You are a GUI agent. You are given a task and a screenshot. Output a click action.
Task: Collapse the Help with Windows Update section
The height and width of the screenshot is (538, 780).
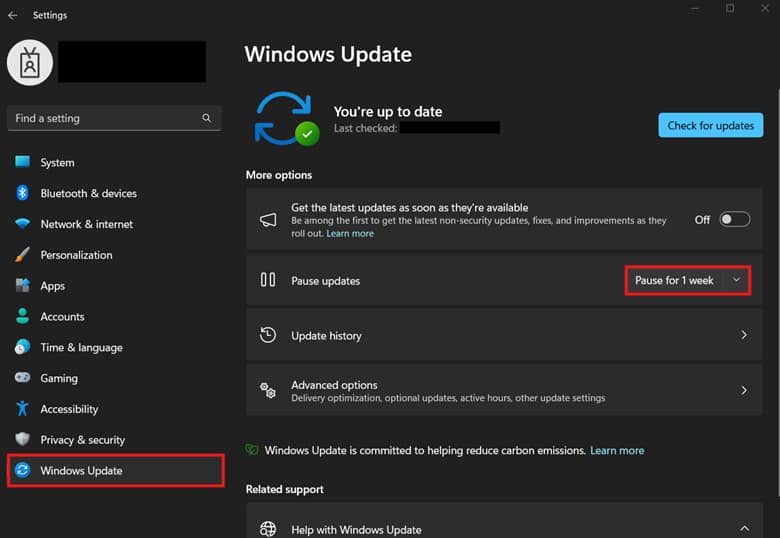(x=744, y=528)
